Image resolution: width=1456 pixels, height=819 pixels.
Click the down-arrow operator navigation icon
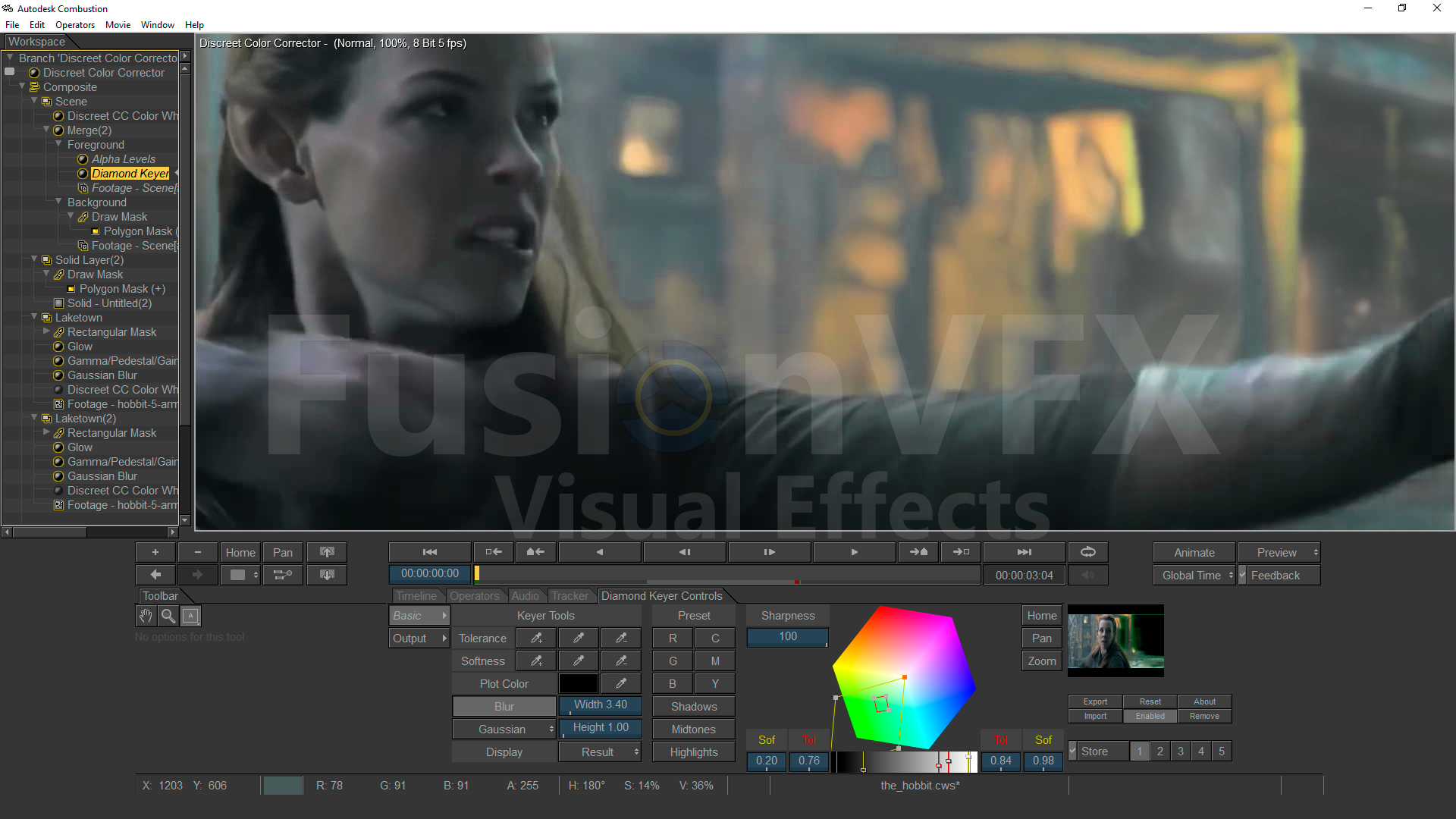click(x=327, y=575)
